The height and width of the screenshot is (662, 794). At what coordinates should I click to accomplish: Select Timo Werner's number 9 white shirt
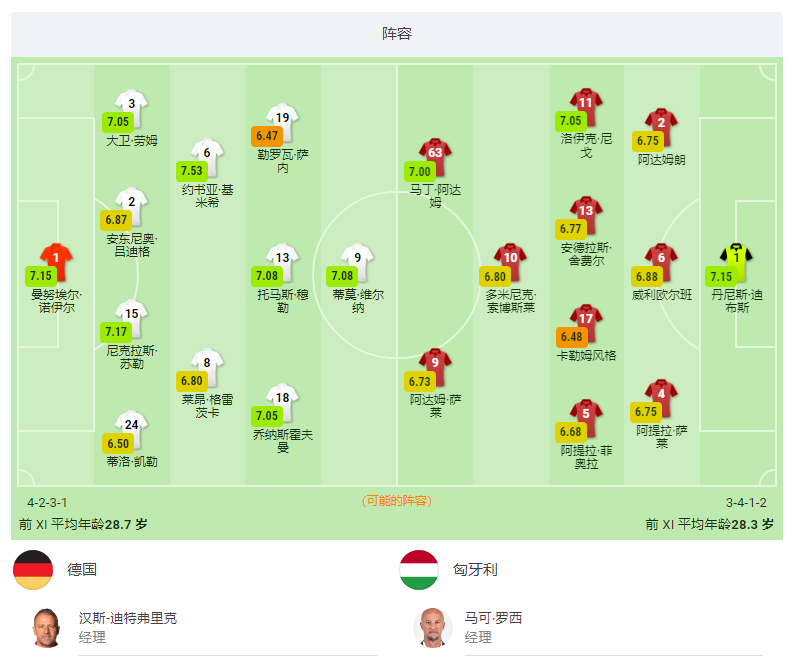pyautogui.click(x=358, y=262)
